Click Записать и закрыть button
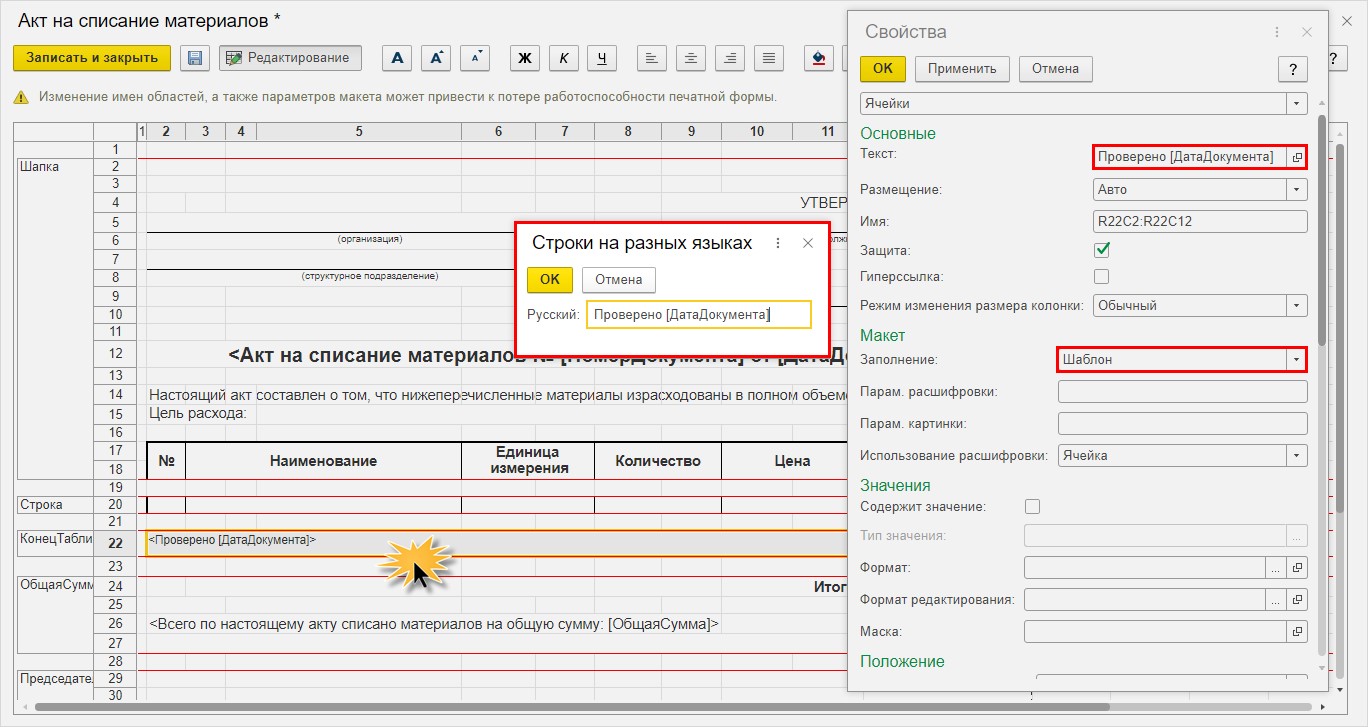This screenshot has width=1368, height=727. pyautogui.click(x=92, y=58)
